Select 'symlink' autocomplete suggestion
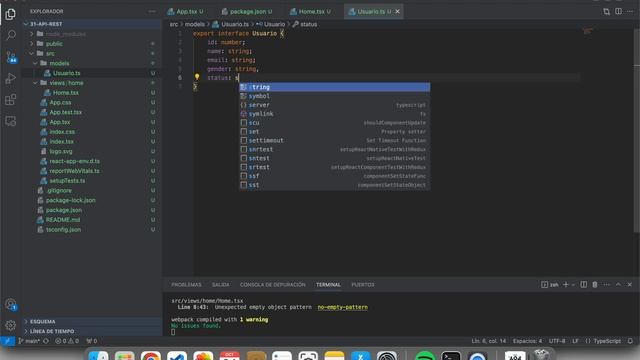 point(334,114)
